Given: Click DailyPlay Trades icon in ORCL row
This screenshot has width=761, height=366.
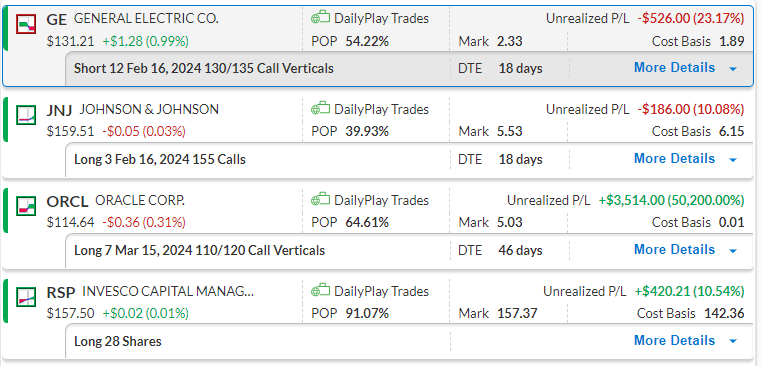Looking at the screenshot, I should click(320, 200).
